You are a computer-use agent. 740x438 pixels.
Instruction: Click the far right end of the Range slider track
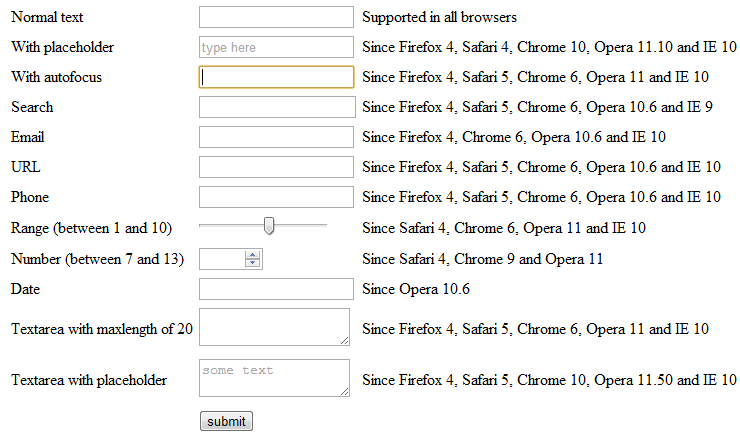point(325,227)
